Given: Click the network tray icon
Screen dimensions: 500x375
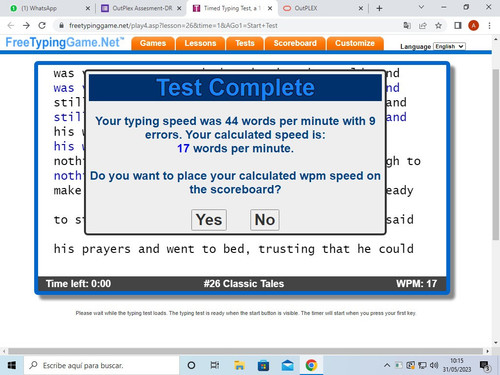Looking at the screenshot, I should click(422, 365).
